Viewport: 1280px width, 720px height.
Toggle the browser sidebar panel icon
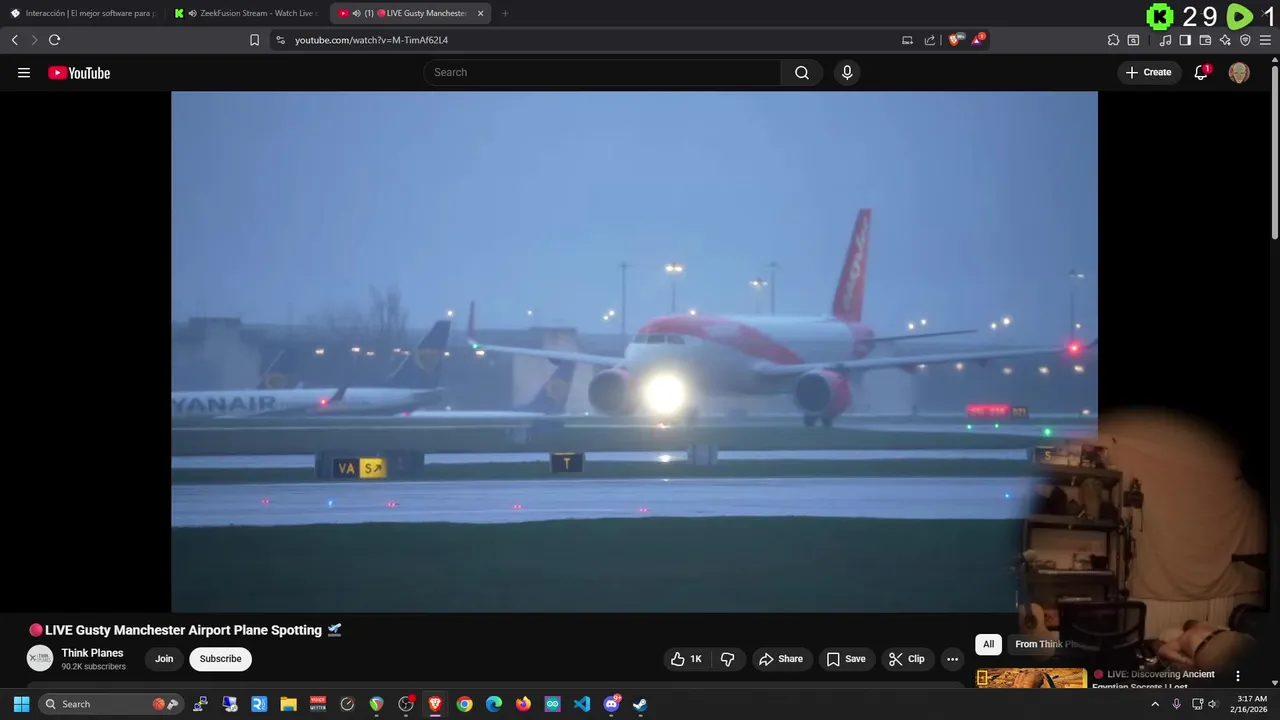coord(1185,40)
